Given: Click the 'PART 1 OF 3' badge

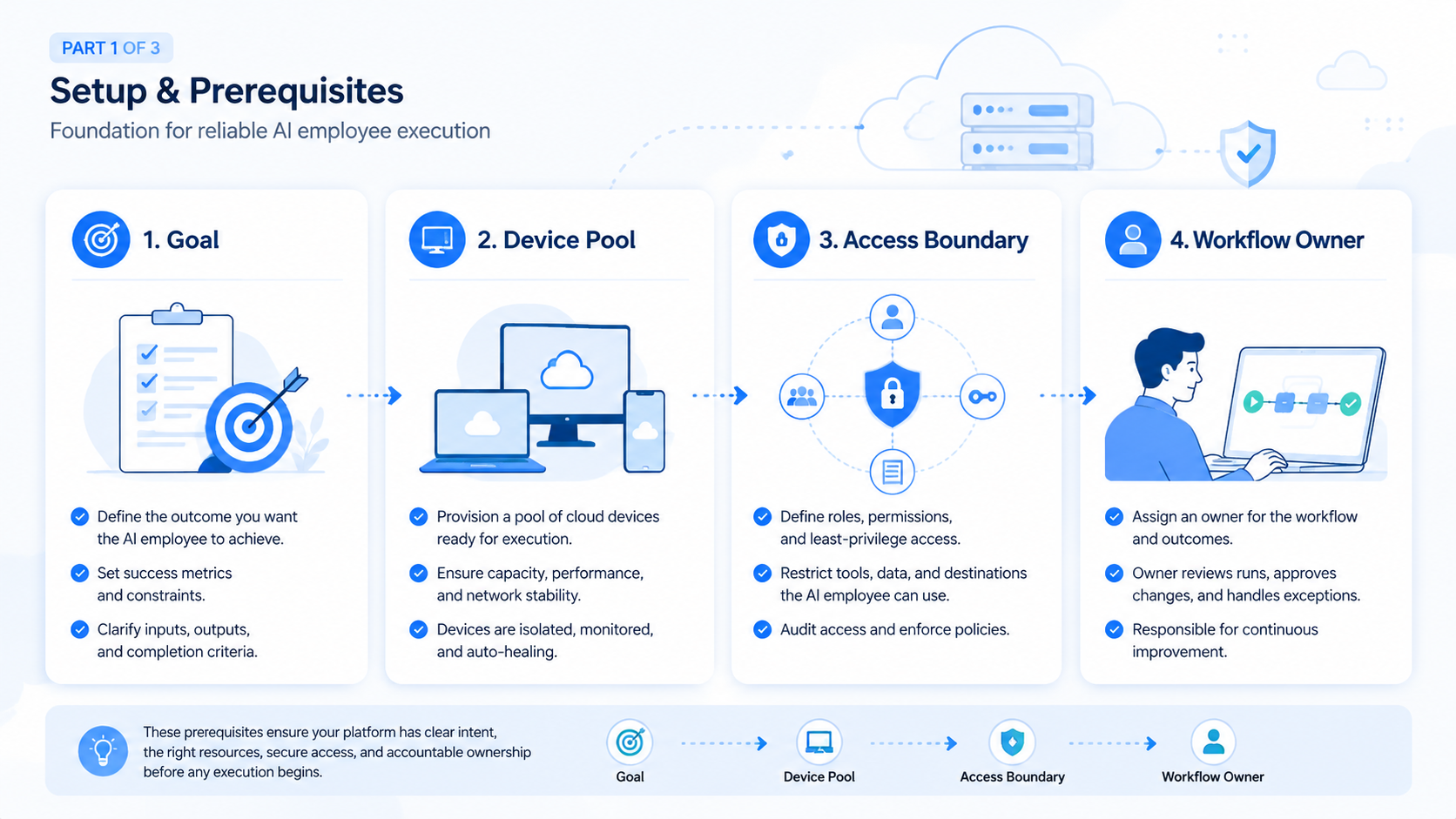Looking at the screenshot, I should click(x=111, y=48).
